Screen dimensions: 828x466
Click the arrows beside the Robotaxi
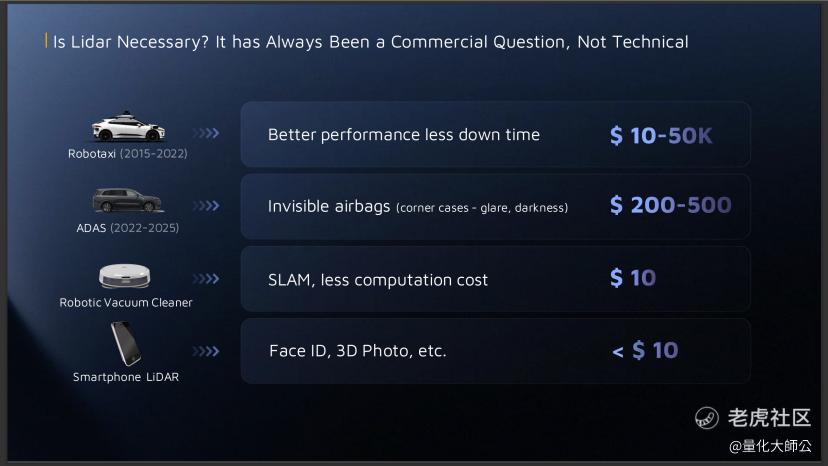pyautogui.click(x=206, y=133)
